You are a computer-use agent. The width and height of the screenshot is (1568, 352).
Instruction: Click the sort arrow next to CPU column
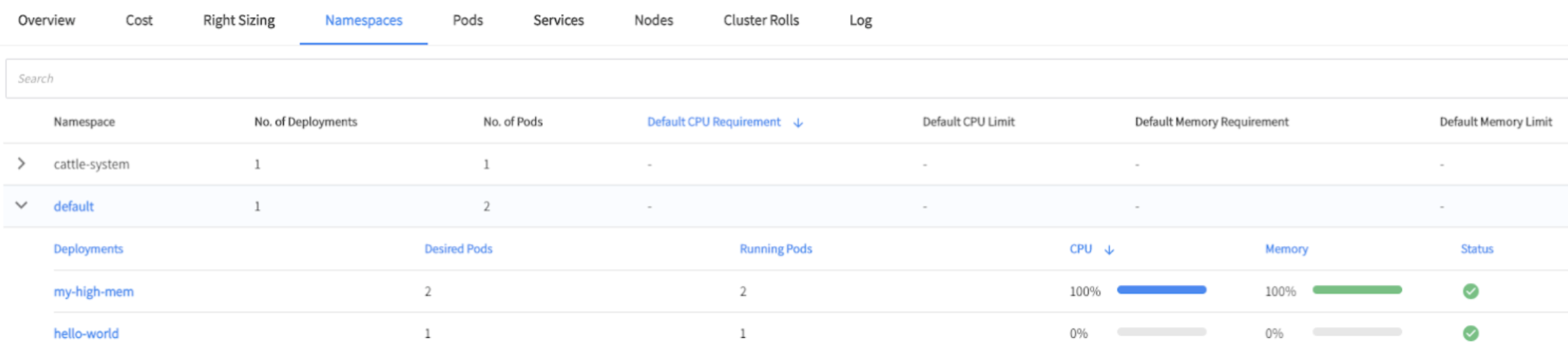pos(1109,250)
